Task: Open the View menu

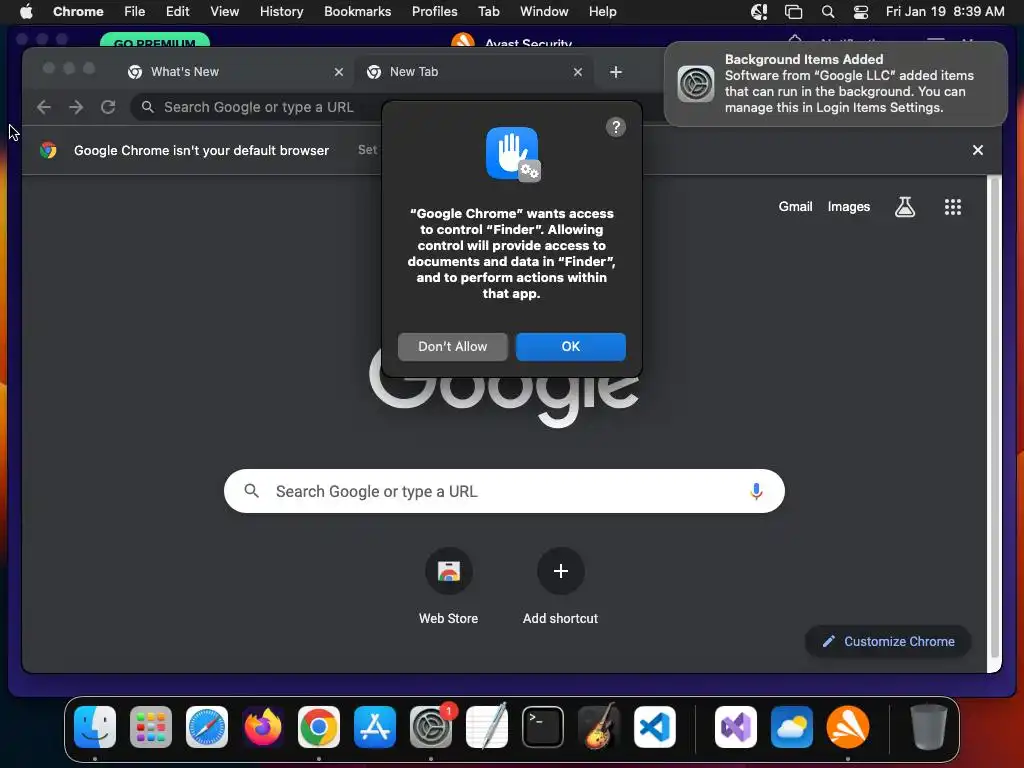Action: [x=224, y=11]
